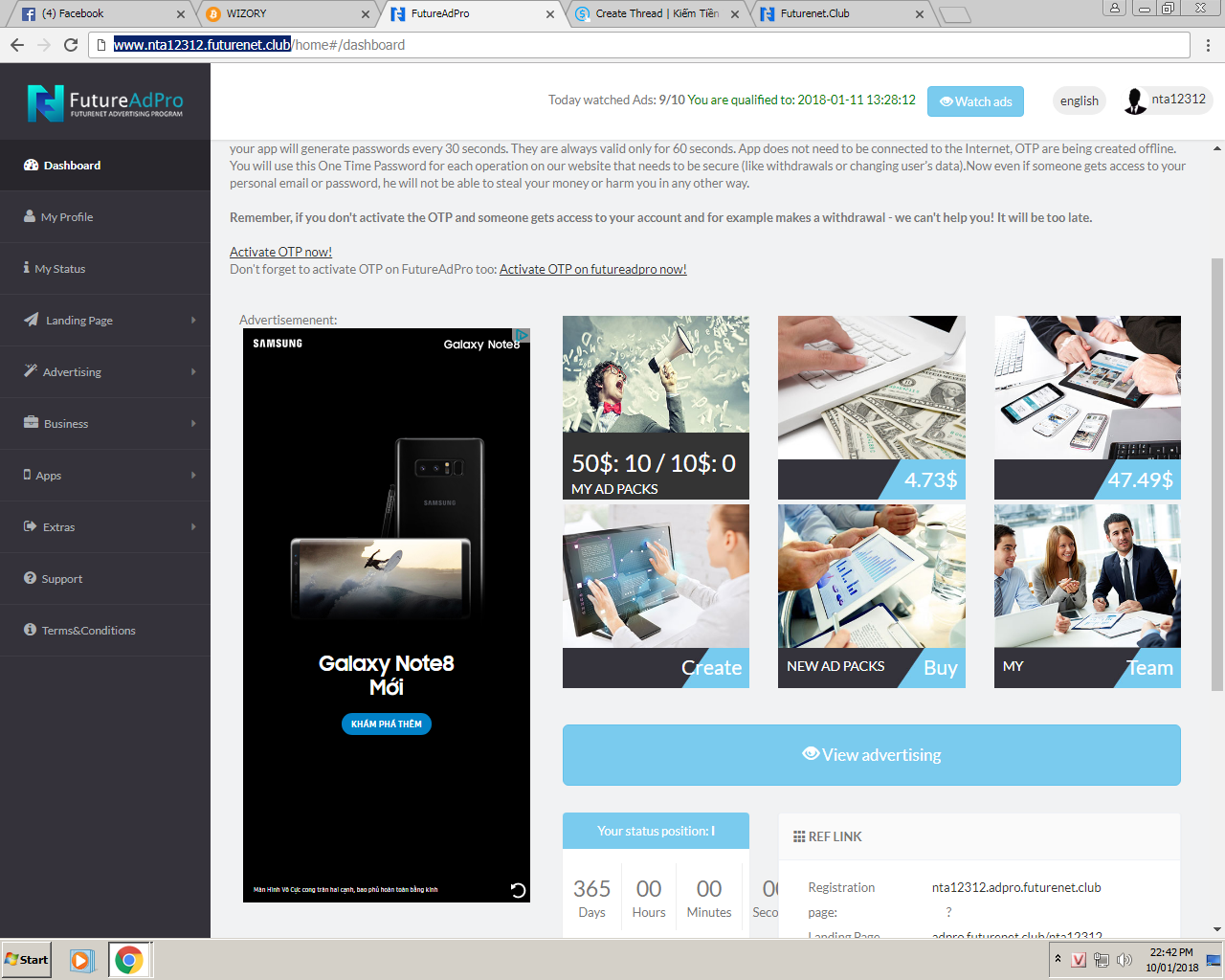Viewport: 1225px width, 980px height.
Task: Go back to the previous page
Action: [x=17, y=45]
